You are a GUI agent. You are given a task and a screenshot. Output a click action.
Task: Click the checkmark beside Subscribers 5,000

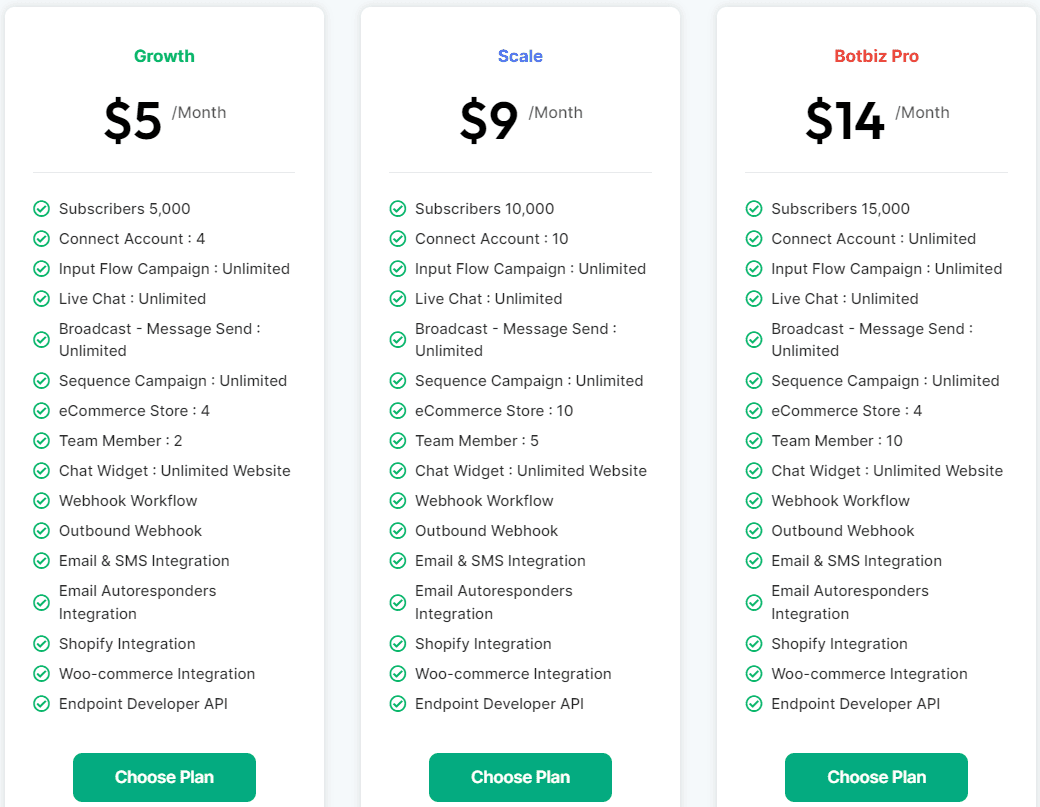[x=41, y=208]
